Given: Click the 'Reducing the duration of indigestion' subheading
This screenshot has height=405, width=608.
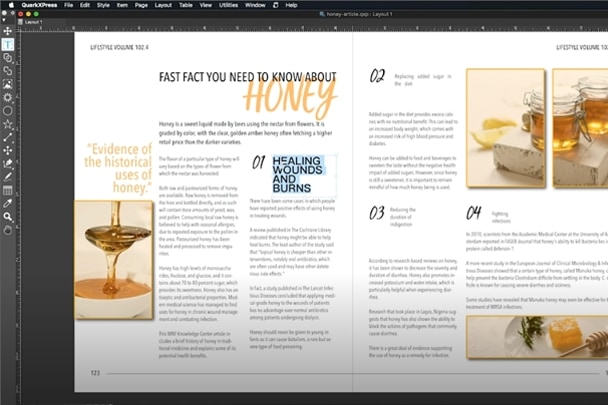Looking at the screenshot, I should click(402, 217).
